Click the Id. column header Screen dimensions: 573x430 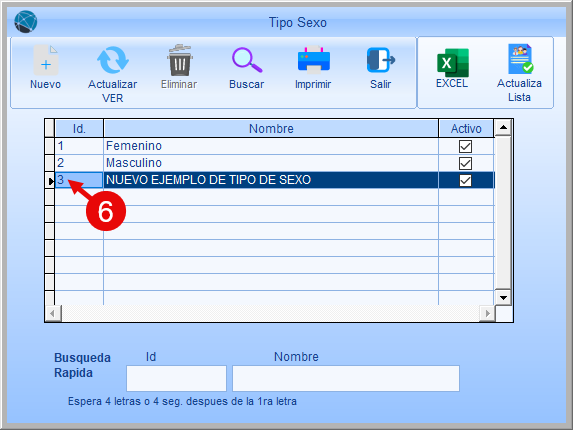[x=79, y=129]
